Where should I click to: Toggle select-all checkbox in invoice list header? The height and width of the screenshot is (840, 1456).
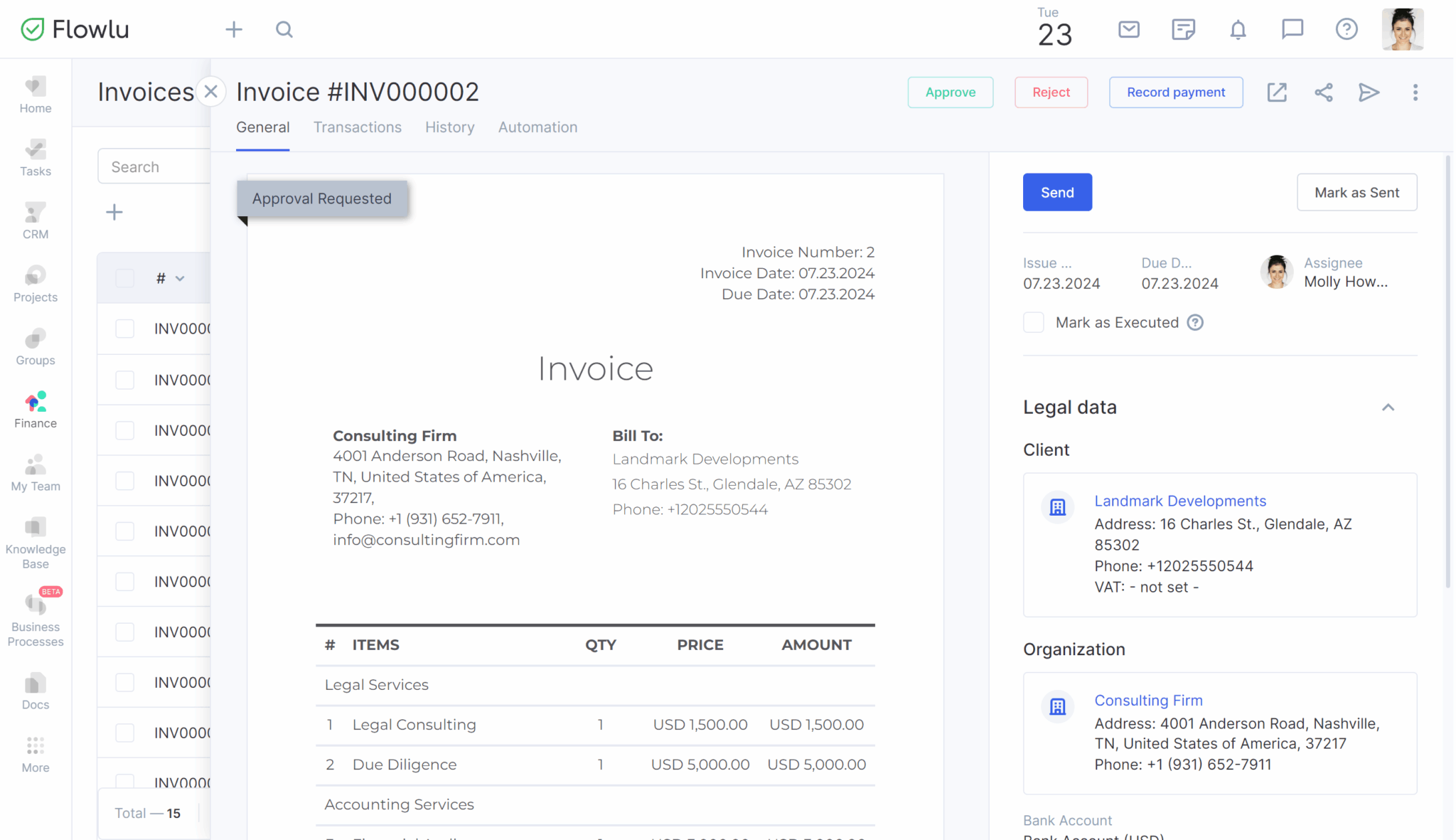point(125,278)
